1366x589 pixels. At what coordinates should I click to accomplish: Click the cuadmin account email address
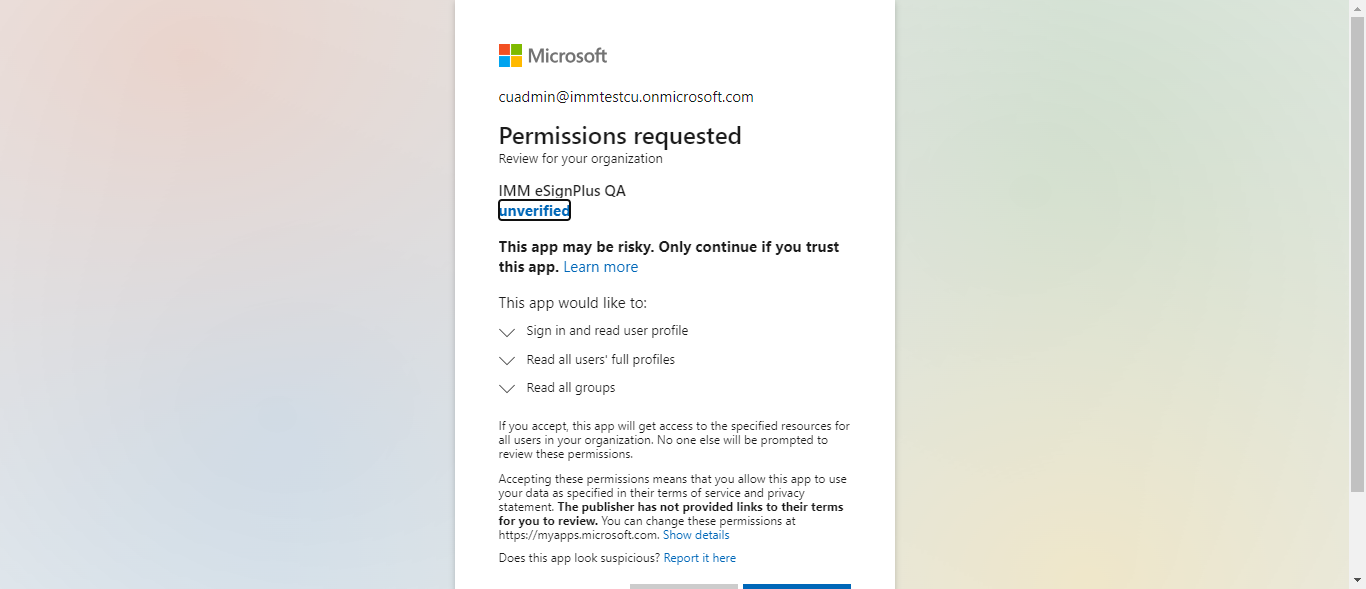(x=626, y=97)
